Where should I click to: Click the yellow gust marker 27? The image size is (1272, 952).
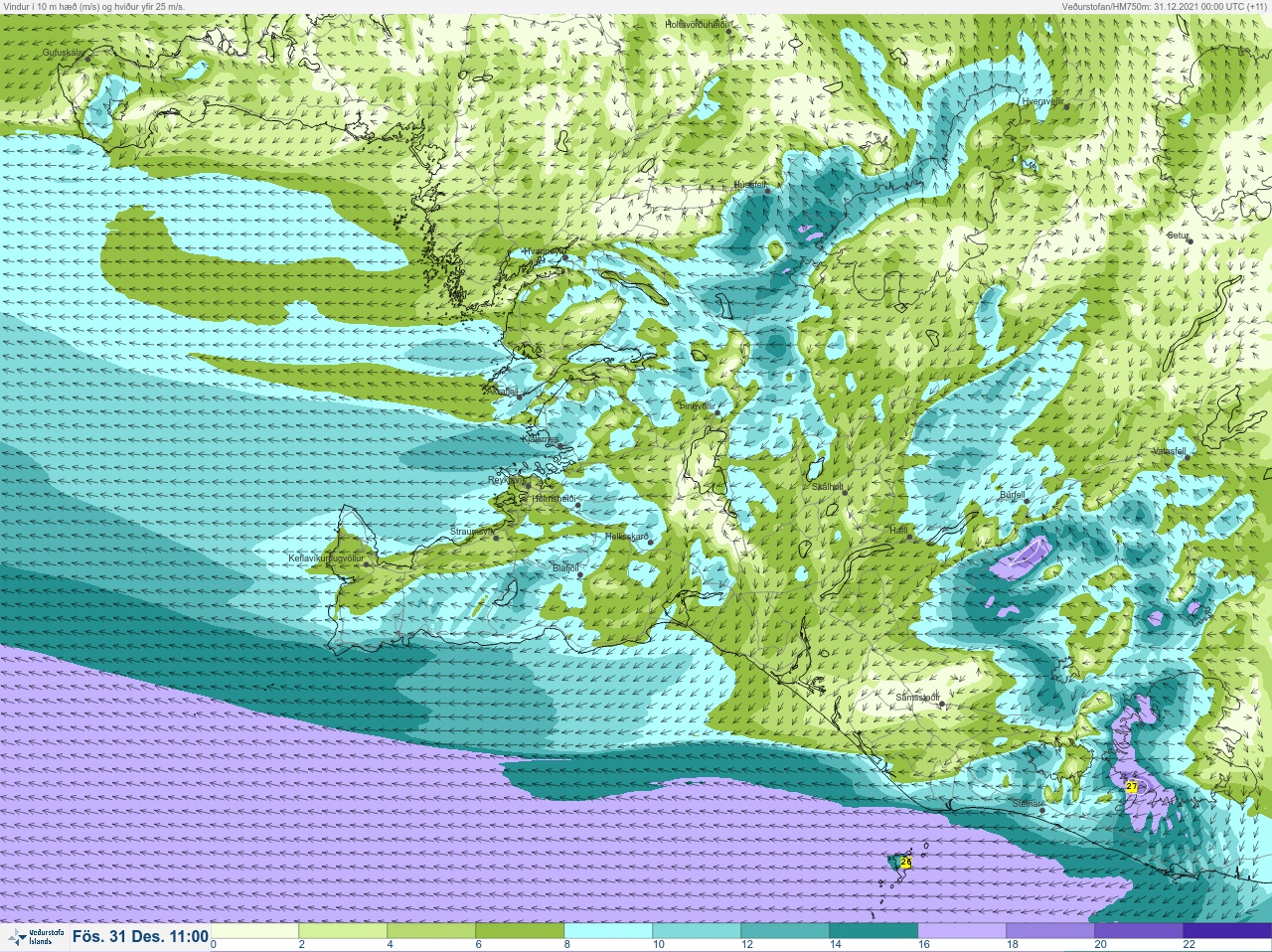[x=1131, y=787]
